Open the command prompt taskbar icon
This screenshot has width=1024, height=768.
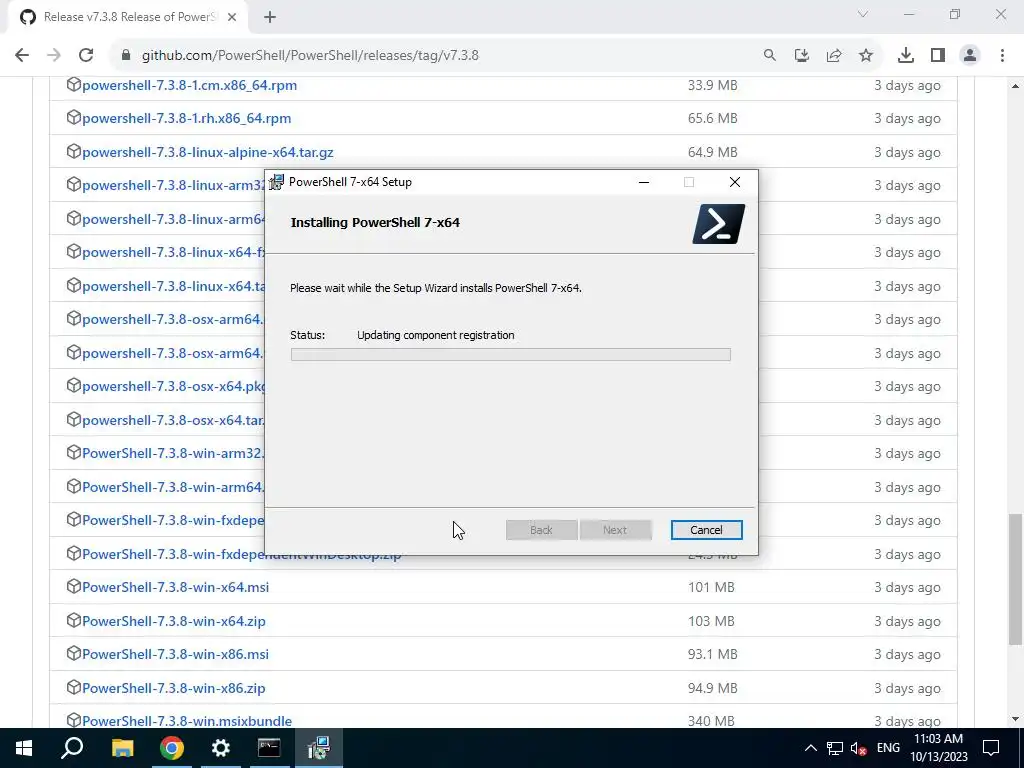coord(269,748)
